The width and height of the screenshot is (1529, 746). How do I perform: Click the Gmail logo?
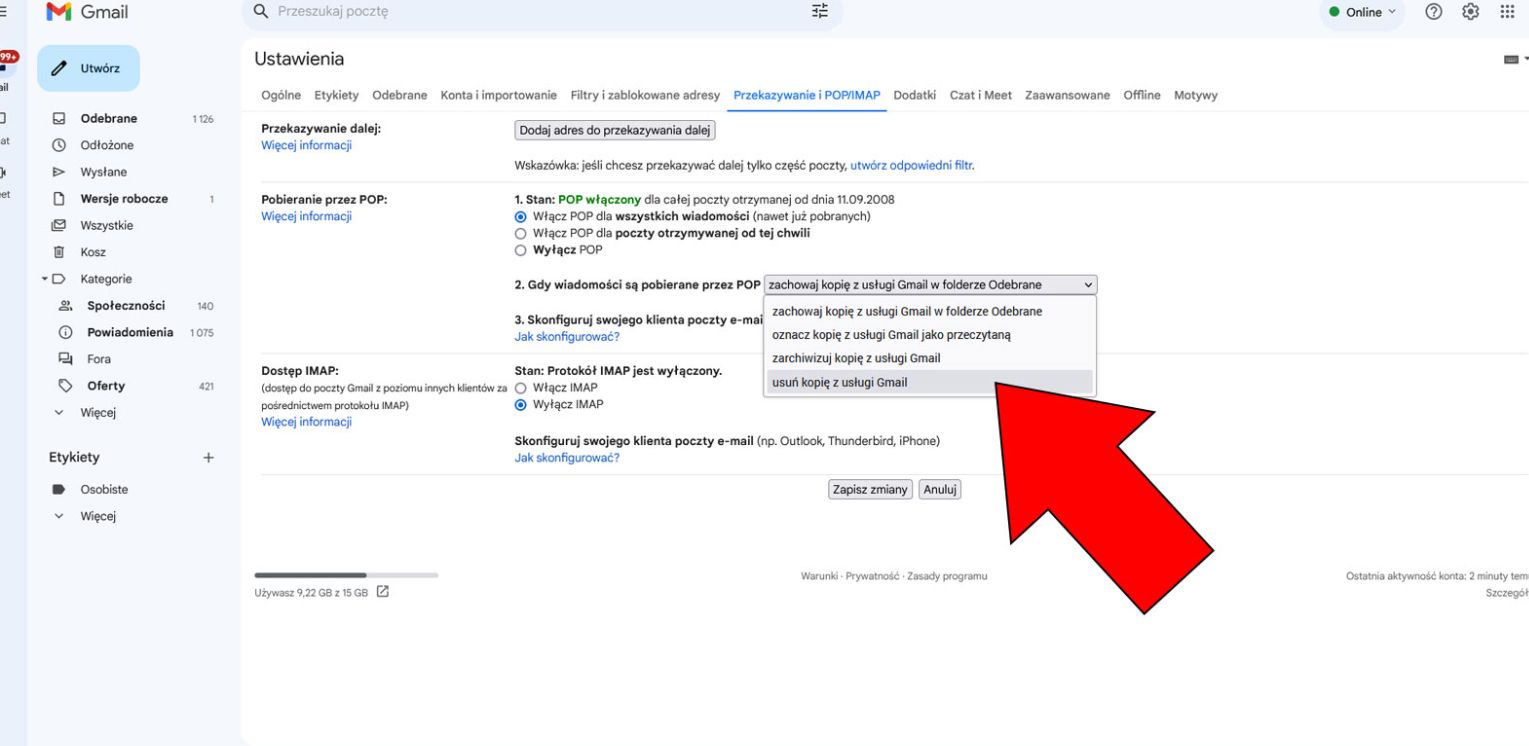[x=87, y=13]
